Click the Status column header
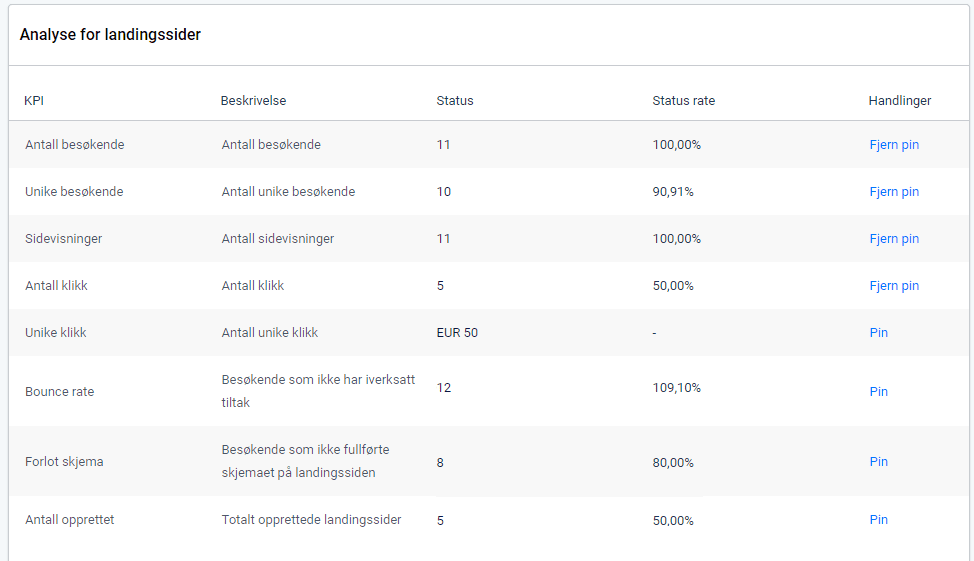 point(455,101)
